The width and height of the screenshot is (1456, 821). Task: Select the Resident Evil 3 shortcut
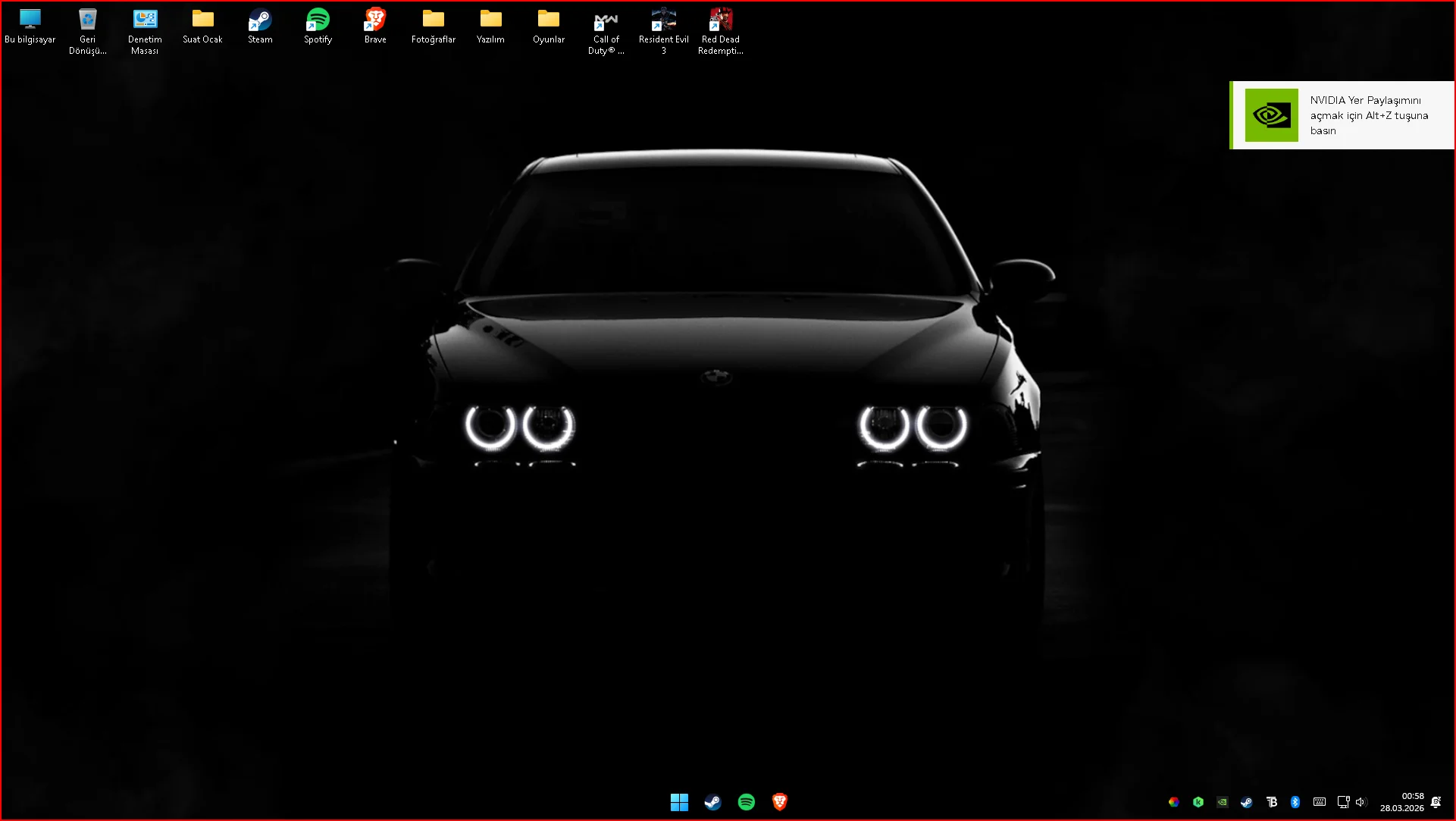click(663, 30)
